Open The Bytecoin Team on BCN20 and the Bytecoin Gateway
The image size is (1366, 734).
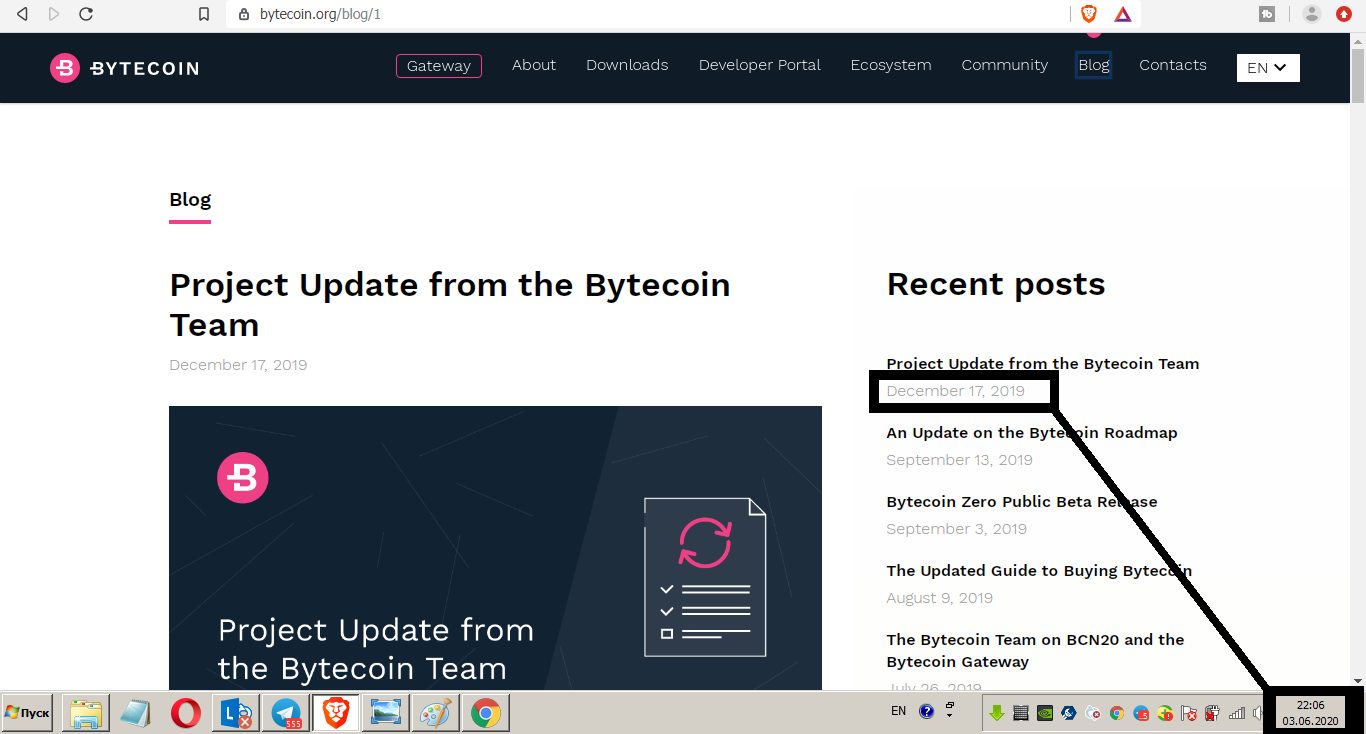click(x=1035, y=650)
